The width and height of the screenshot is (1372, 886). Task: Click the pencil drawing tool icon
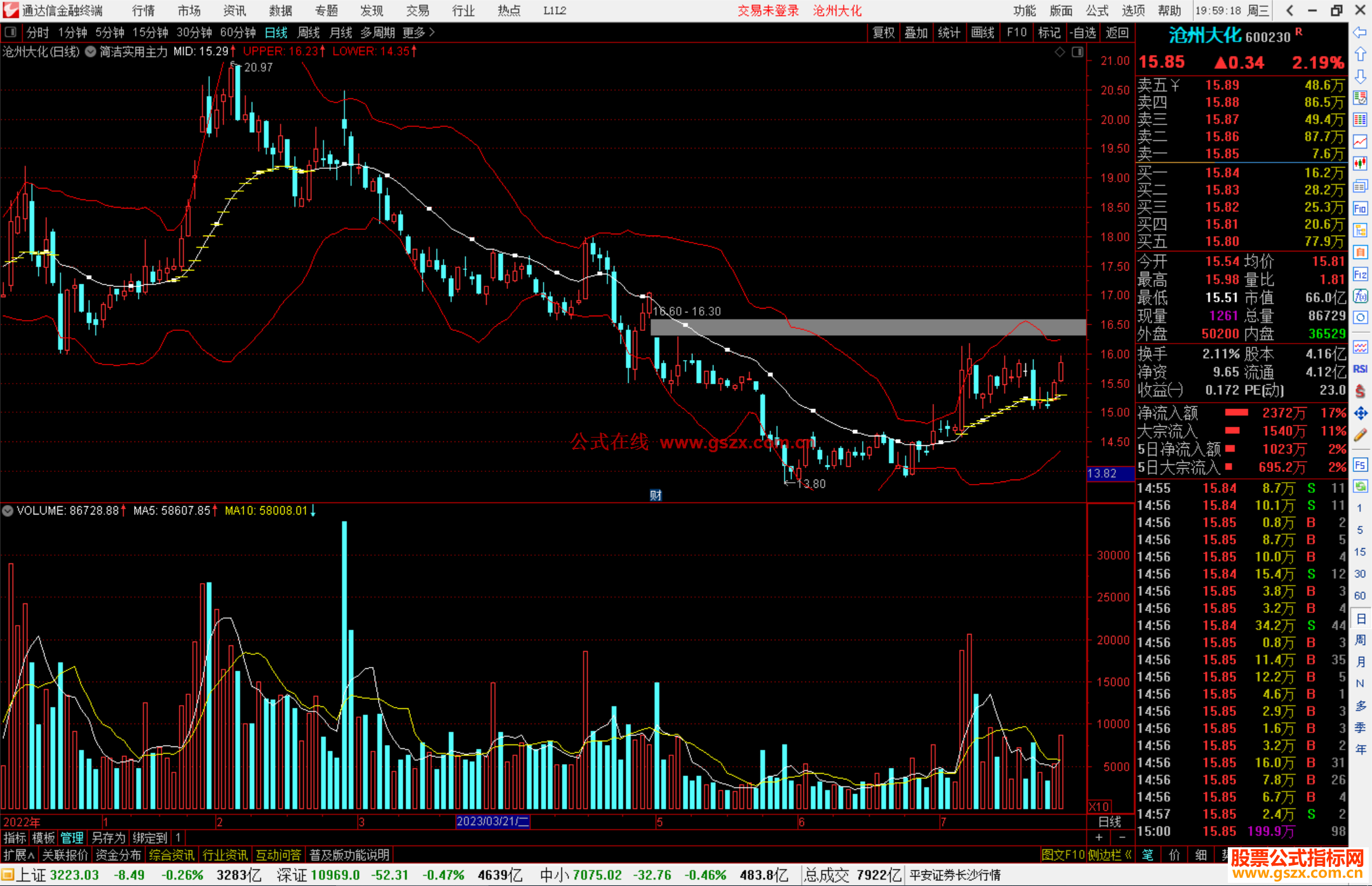[1360, 436]
